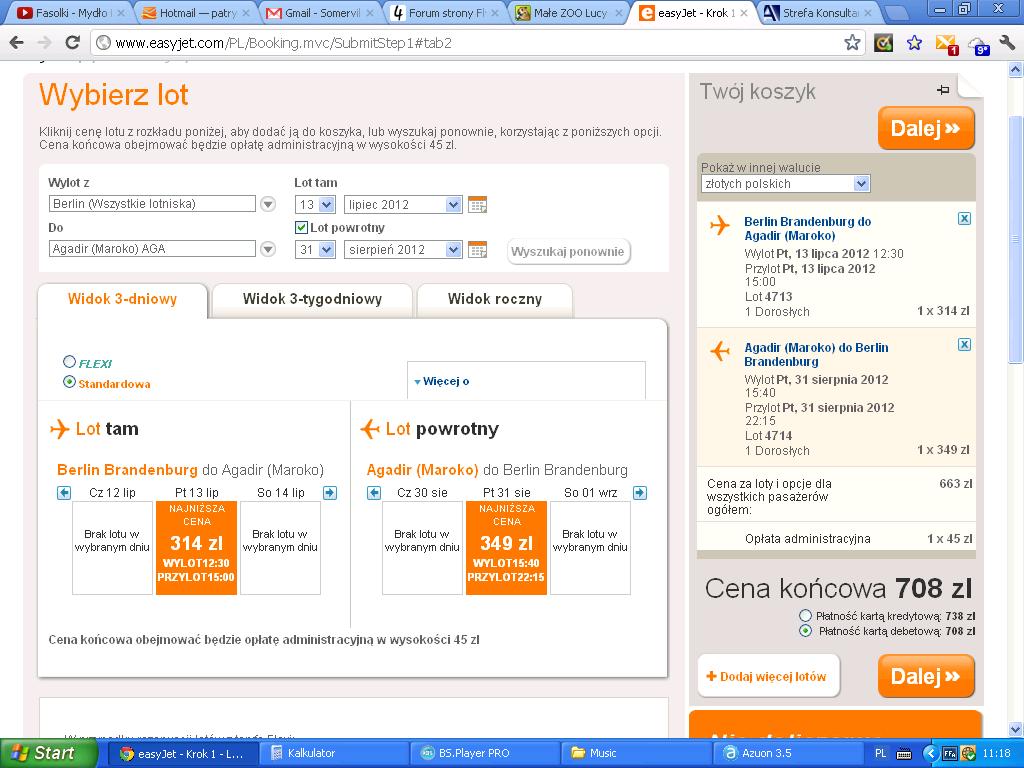This screenshot has width=1024, height=768.
Task: Reload the easyJet page
Action: 72,43
